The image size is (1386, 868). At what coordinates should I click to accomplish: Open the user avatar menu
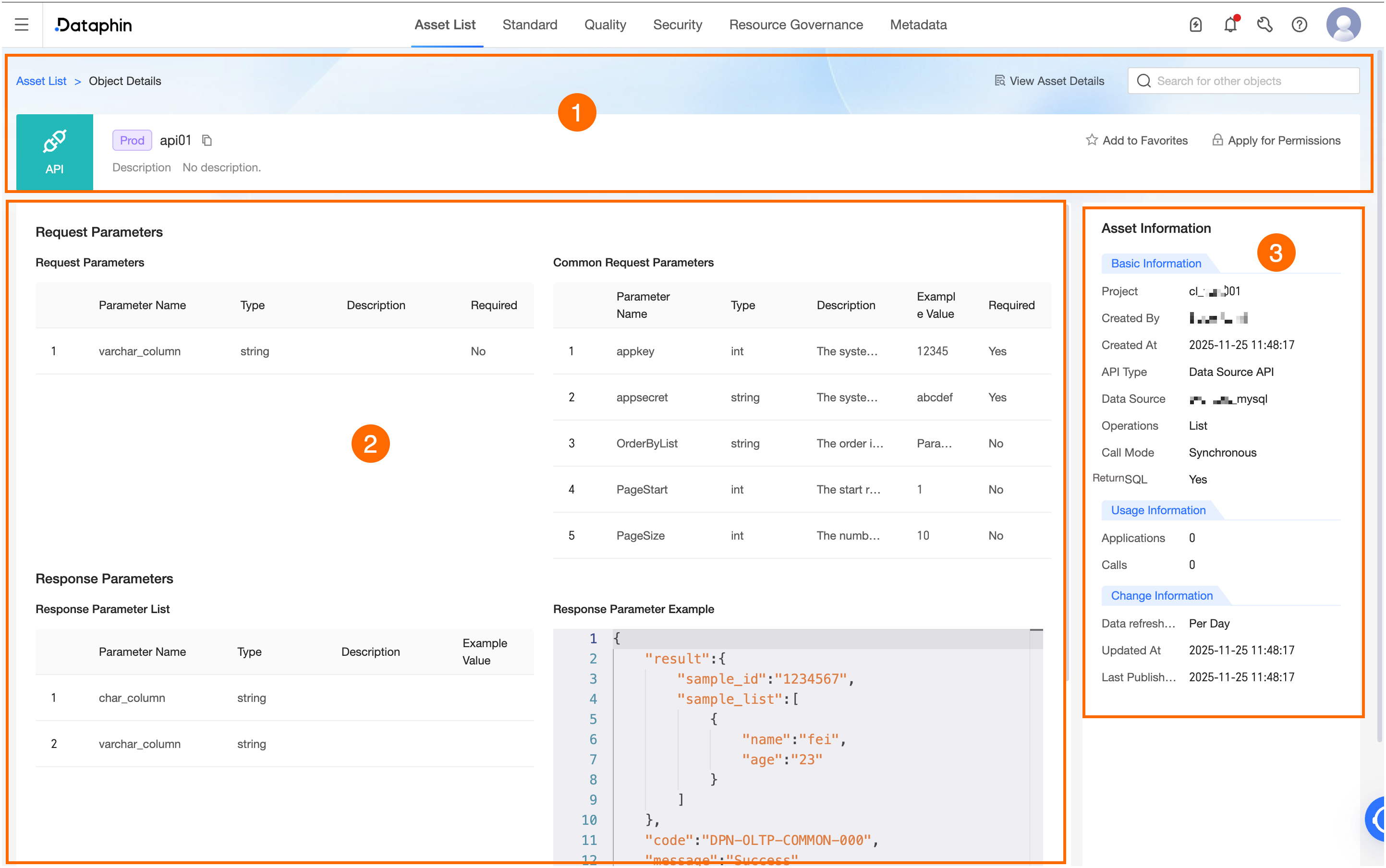pyautogui.click(x=1344, y=24)
